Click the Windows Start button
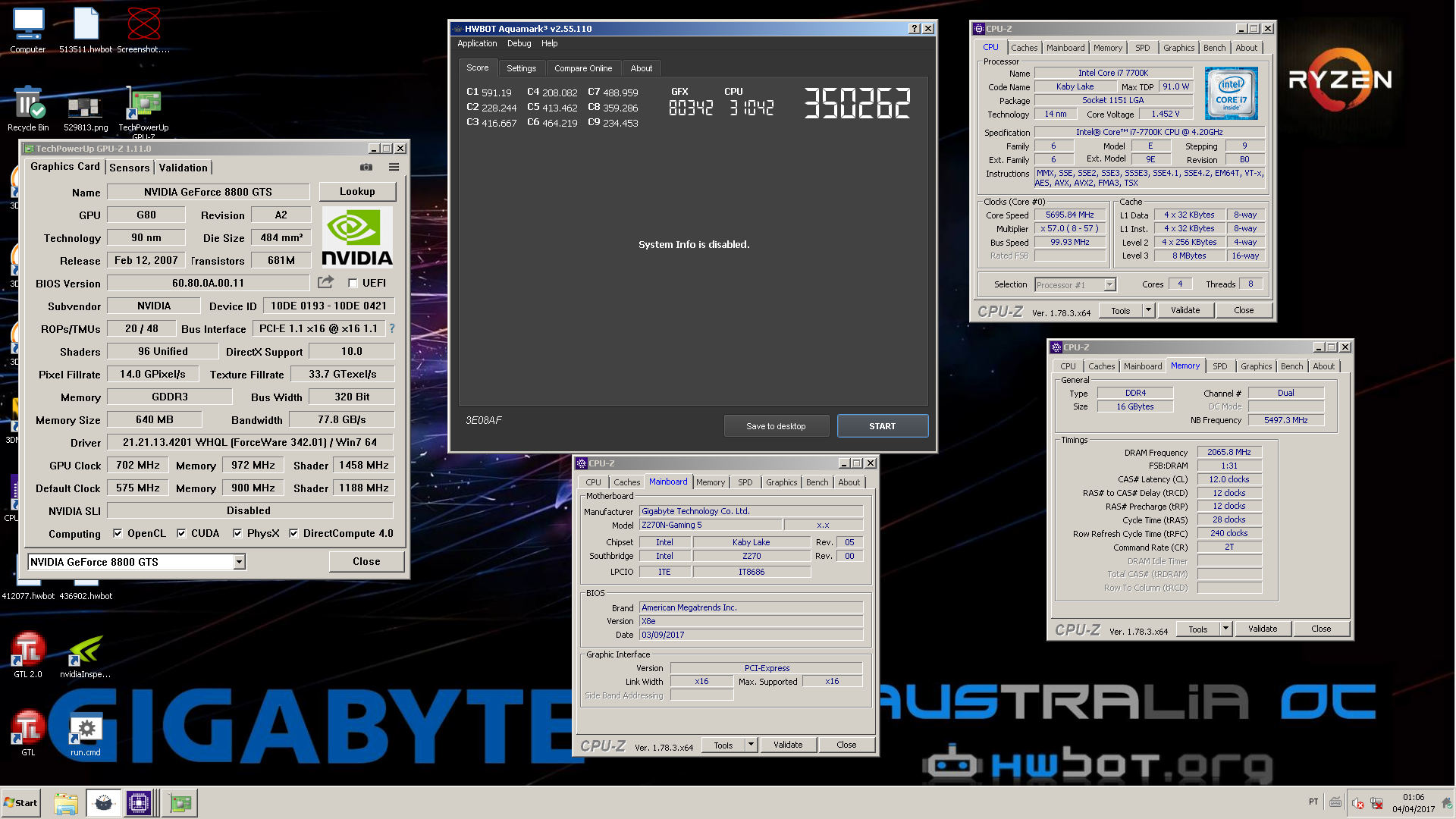 click(x=21, y=803)
